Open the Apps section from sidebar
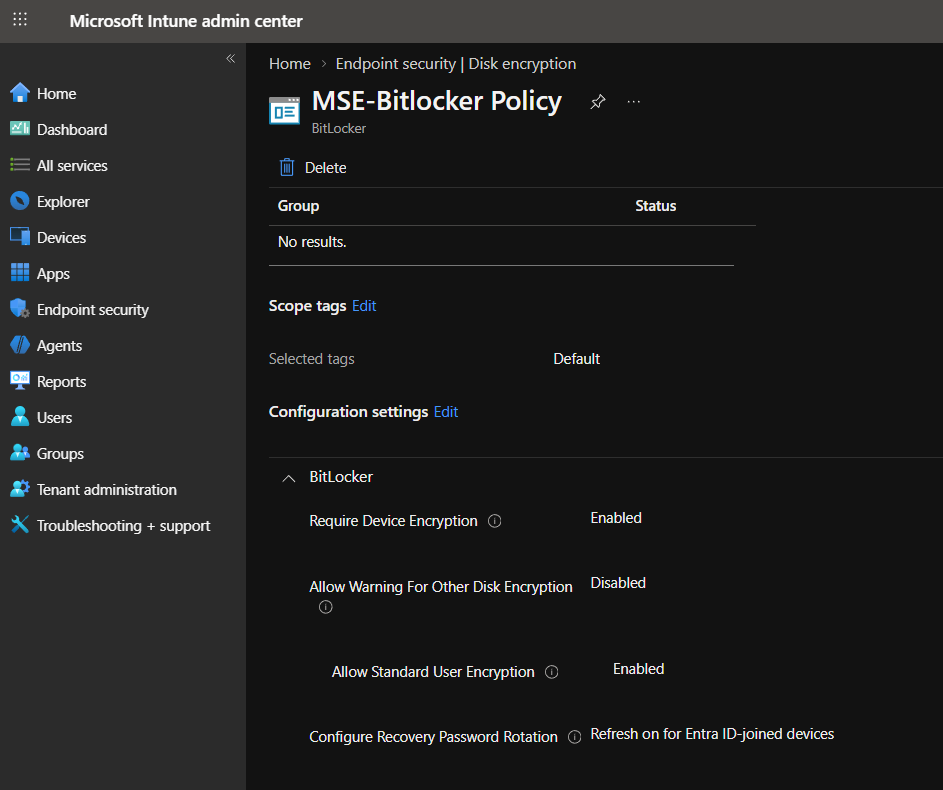Image resolution: width=943 pixels, height=790 pixels. coord(53,273)
